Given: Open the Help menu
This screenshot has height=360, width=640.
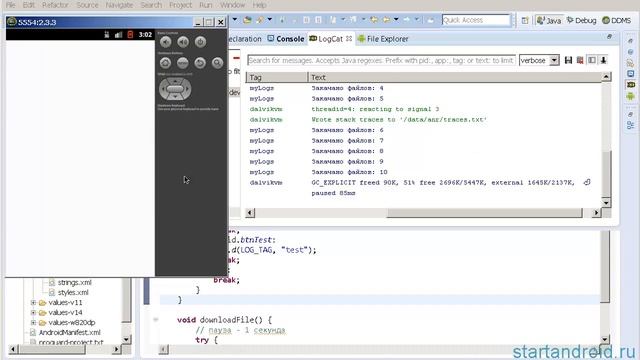Looking at the screenshot, I should [x=259, y=5].
